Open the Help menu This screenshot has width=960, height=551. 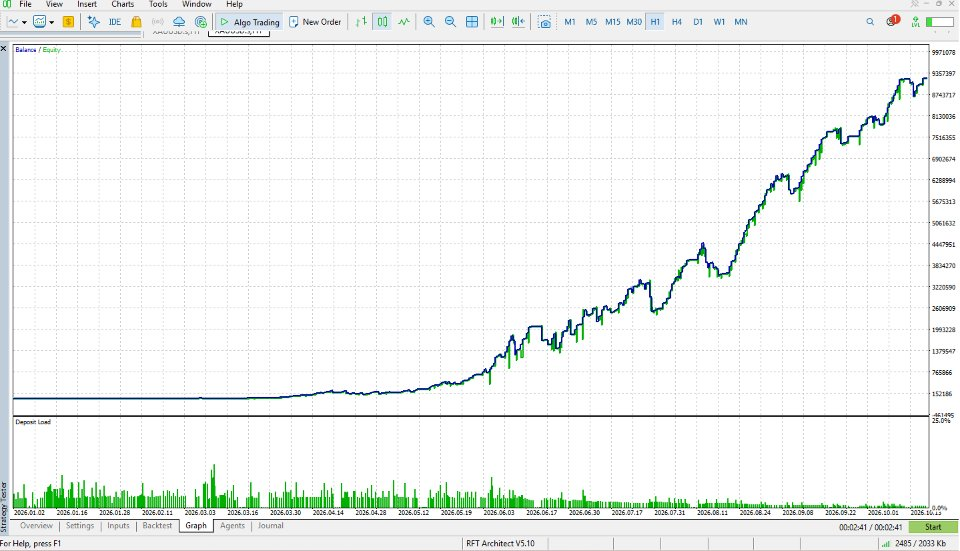pyautogui.click(x=234, y=4)
